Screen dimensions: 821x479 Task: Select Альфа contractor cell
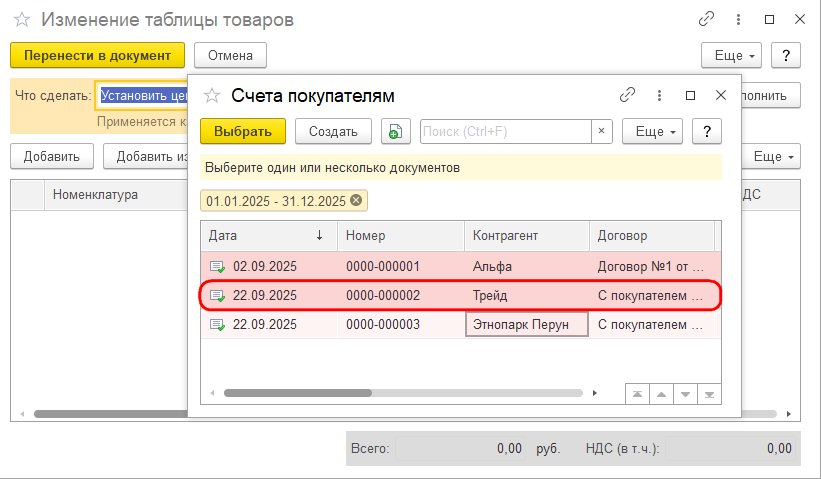[527, 266]
